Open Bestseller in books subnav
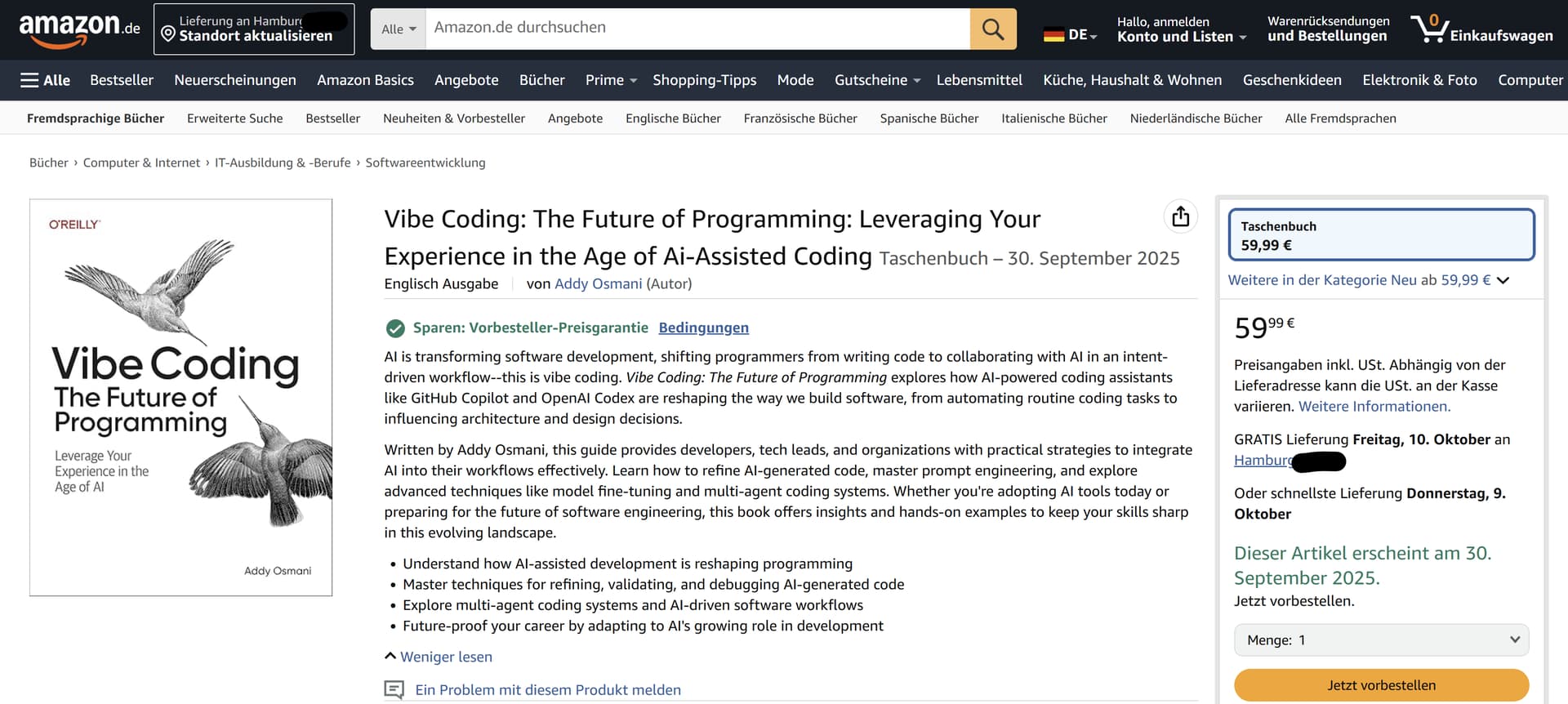1568x704 pixels. tap(332, 118)
